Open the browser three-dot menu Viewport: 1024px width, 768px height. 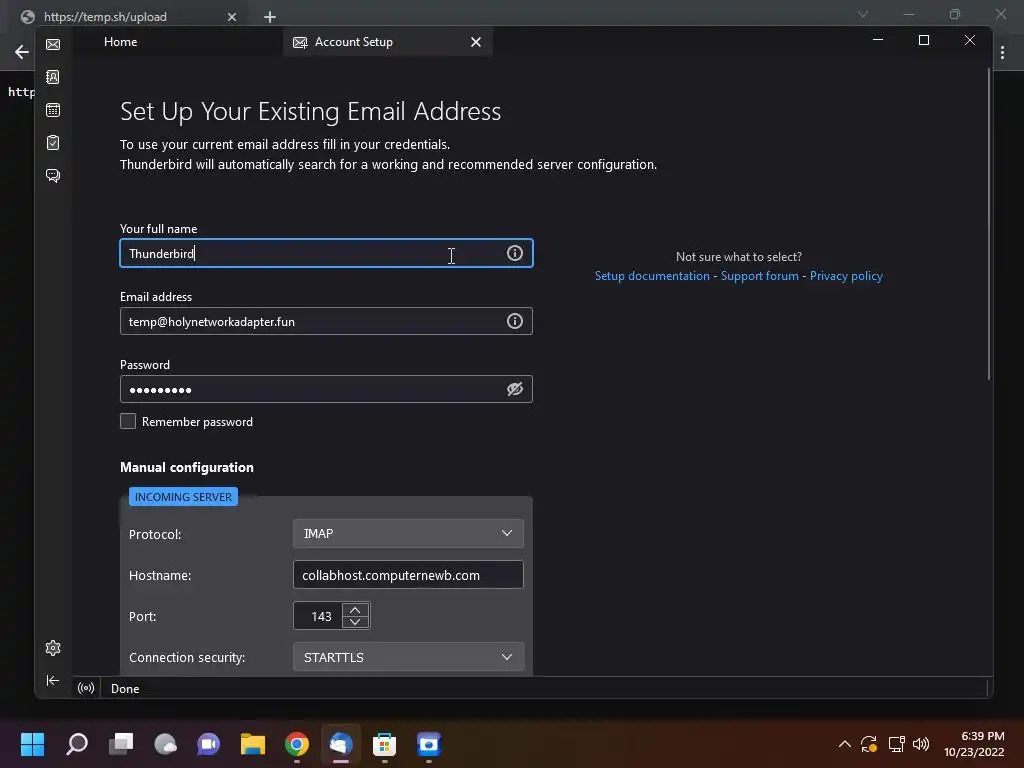point(1002,52)
